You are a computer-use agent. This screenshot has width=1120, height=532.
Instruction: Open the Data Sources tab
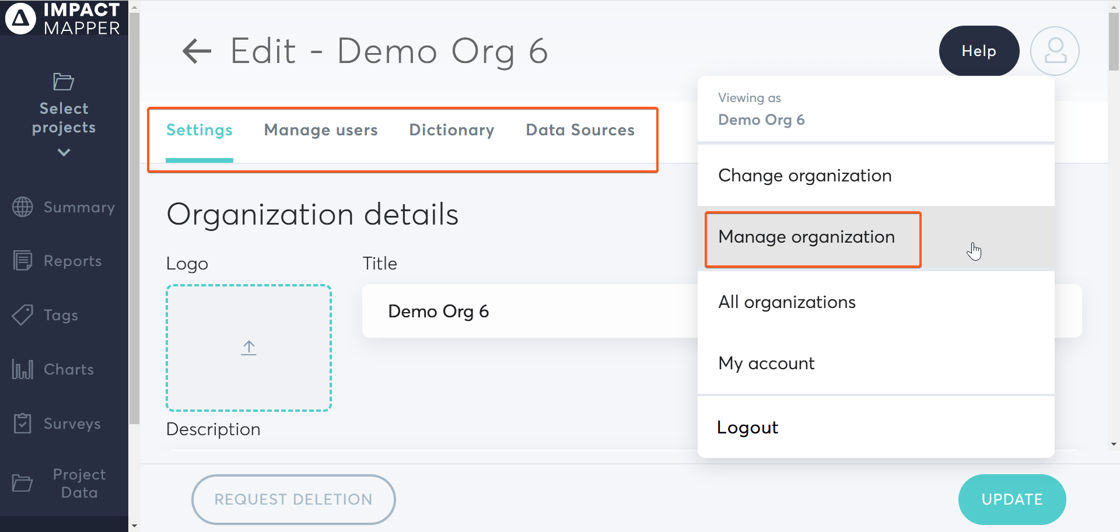pyautogui.click(x=580, y=130)
